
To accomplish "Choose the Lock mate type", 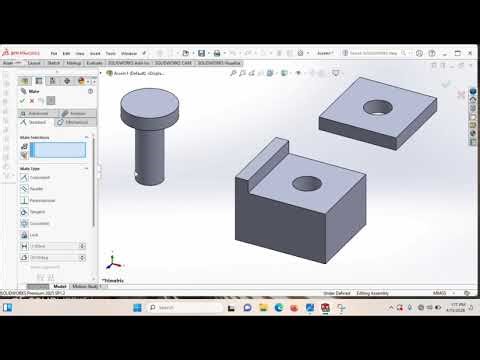I will point(29,235).
